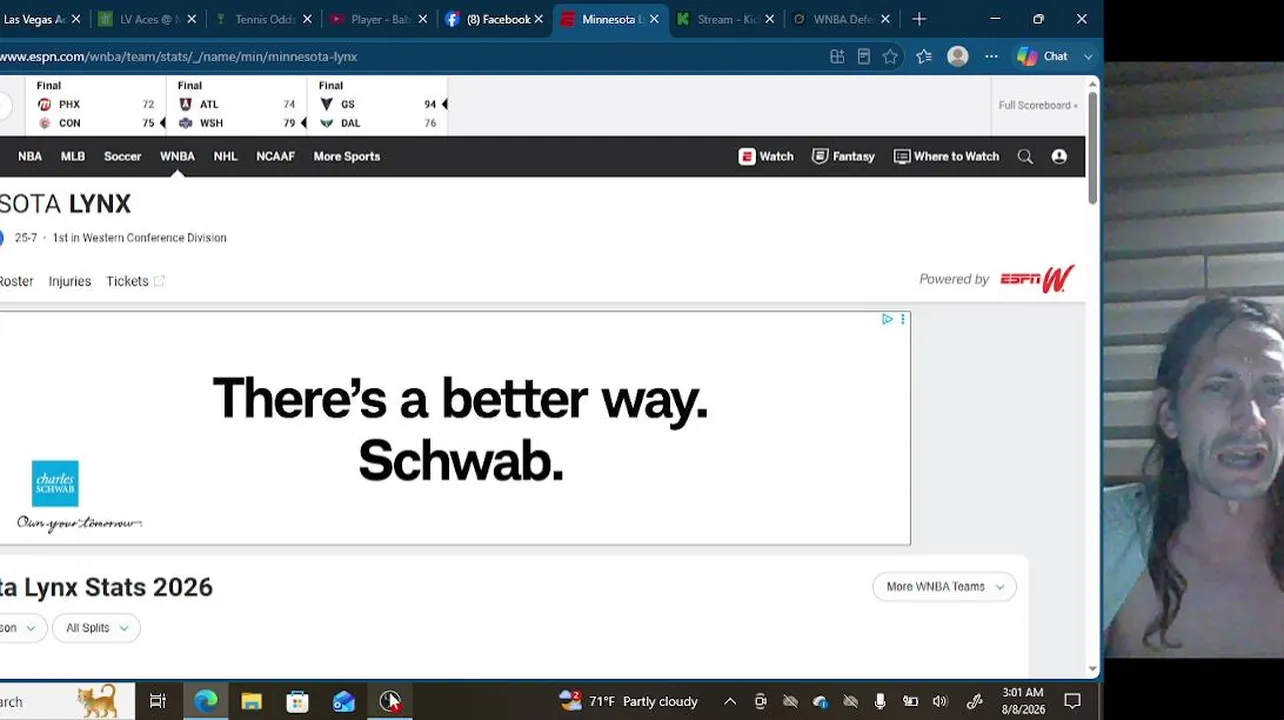Select MLB in the sports menu
This screenshot has height=720, width=1284.
(x=73, y=156)
